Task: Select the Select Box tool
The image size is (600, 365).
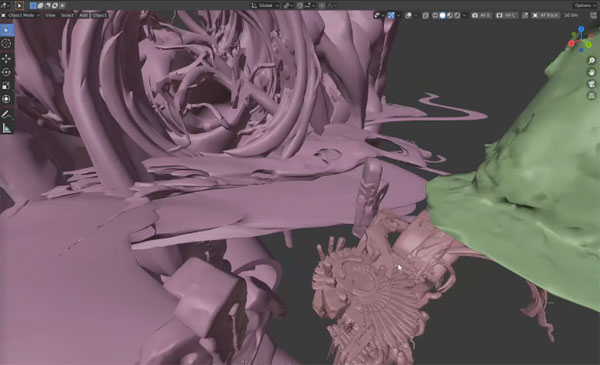Action: point(6,30)
